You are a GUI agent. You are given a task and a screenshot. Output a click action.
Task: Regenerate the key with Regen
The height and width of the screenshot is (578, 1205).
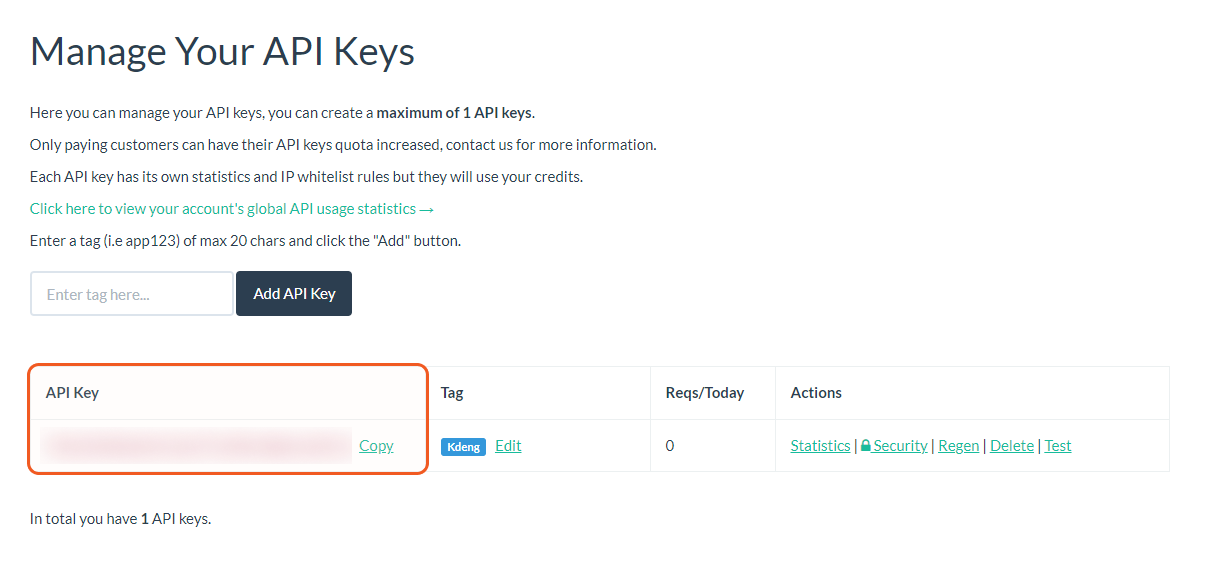point(958,446)
